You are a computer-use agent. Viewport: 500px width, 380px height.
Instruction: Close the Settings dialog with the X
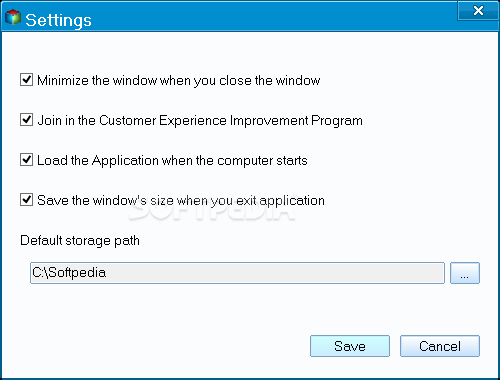478,11
